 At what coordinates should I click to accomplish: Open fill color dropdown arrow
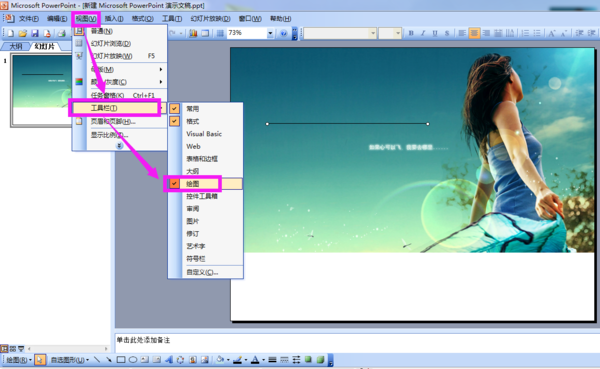tap(228, 360)
